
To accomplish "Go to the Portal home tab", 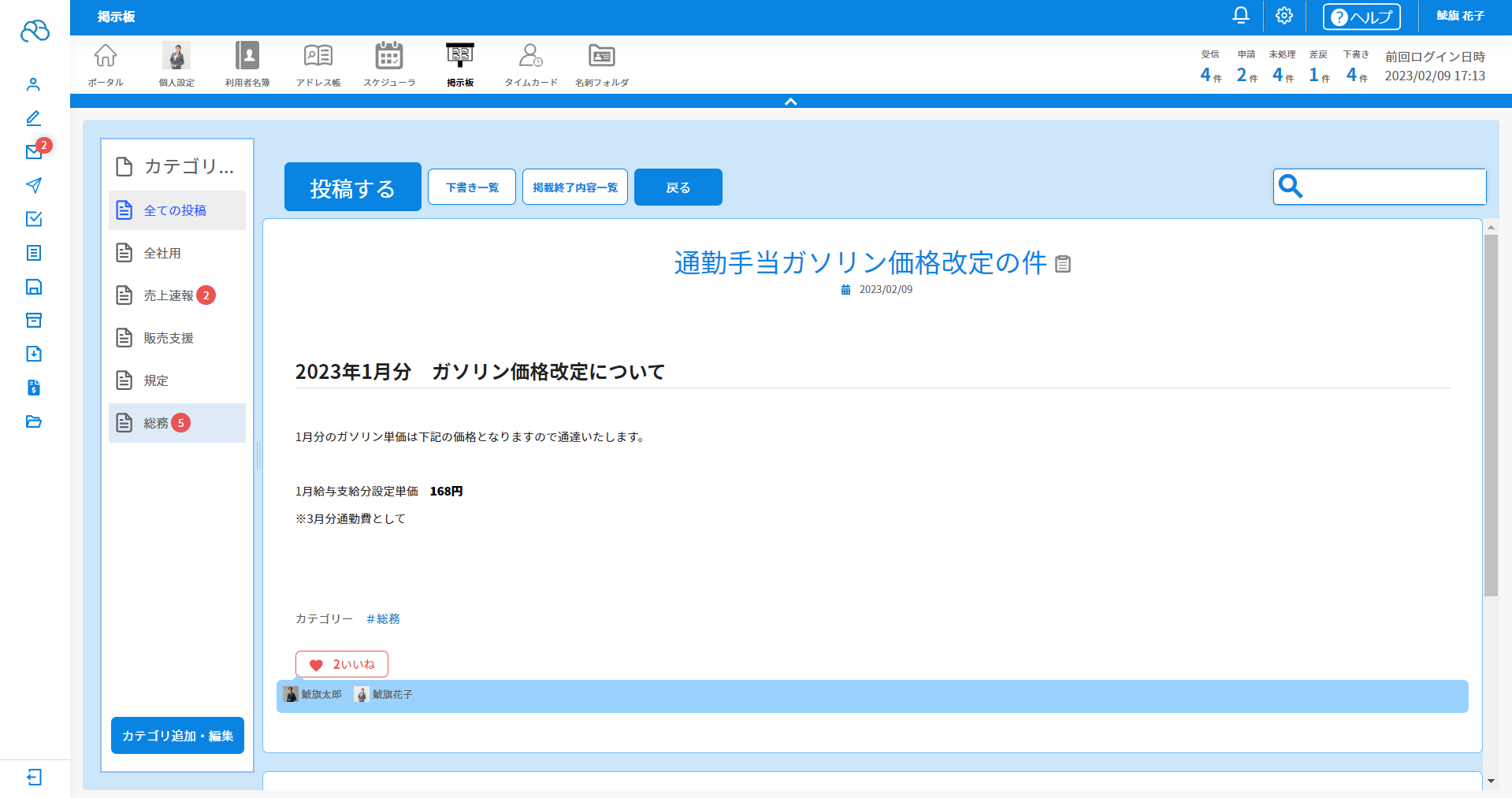I will point(106,64).
